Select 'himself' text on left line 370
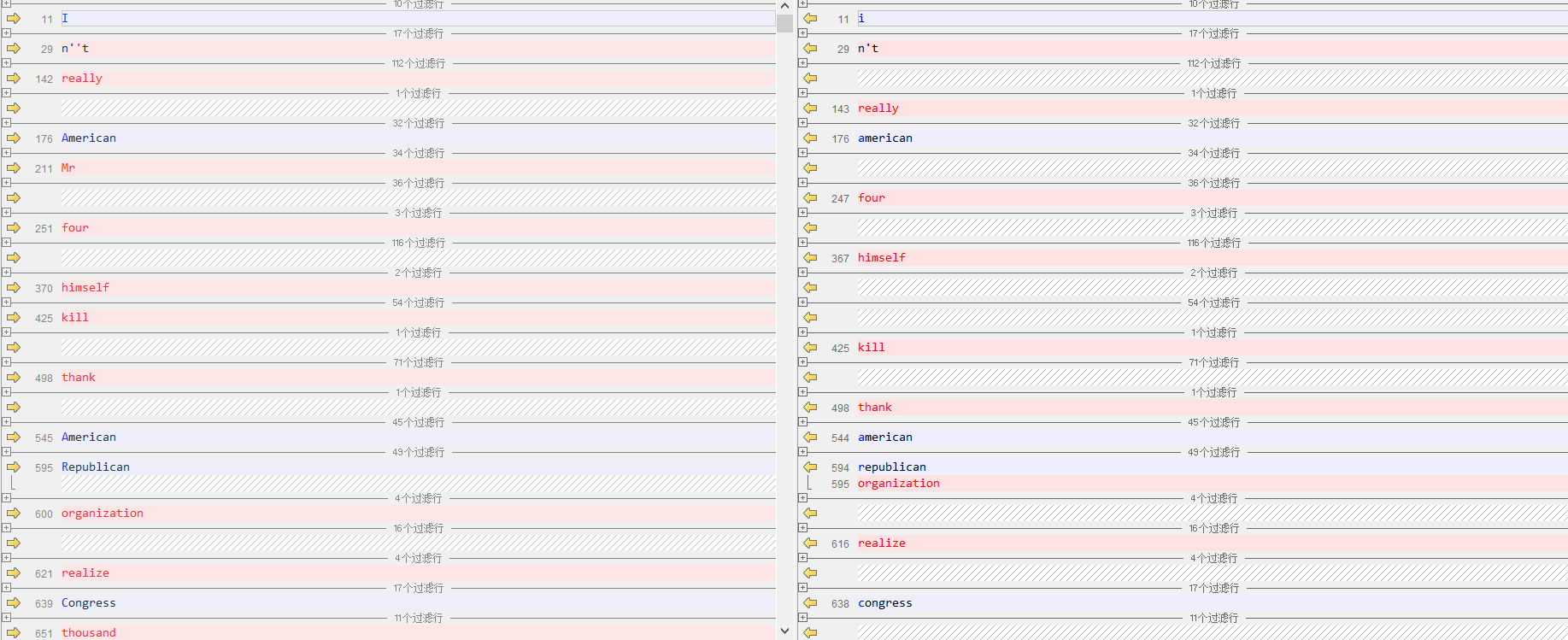 point(85,288)
